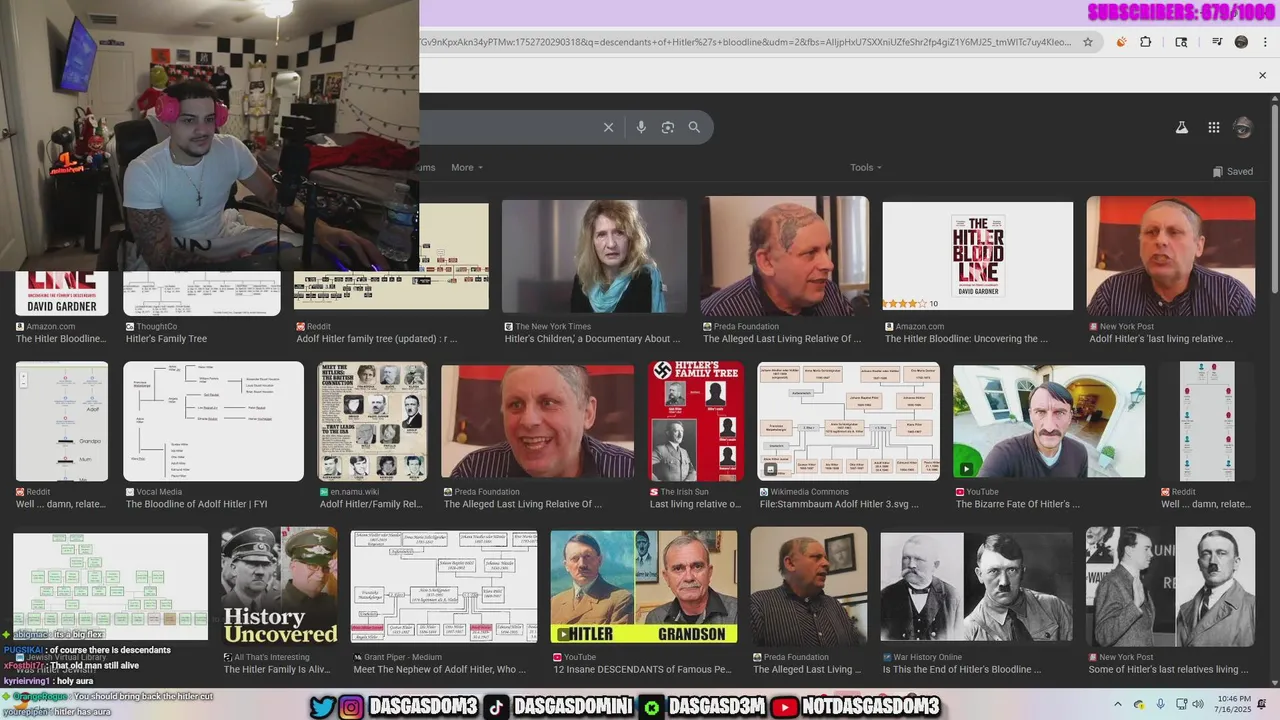Dismiss the bar below the address bar
The height and width of the screenshot is (720, 1280).
pyautogui.click(x=1262, y=75)
